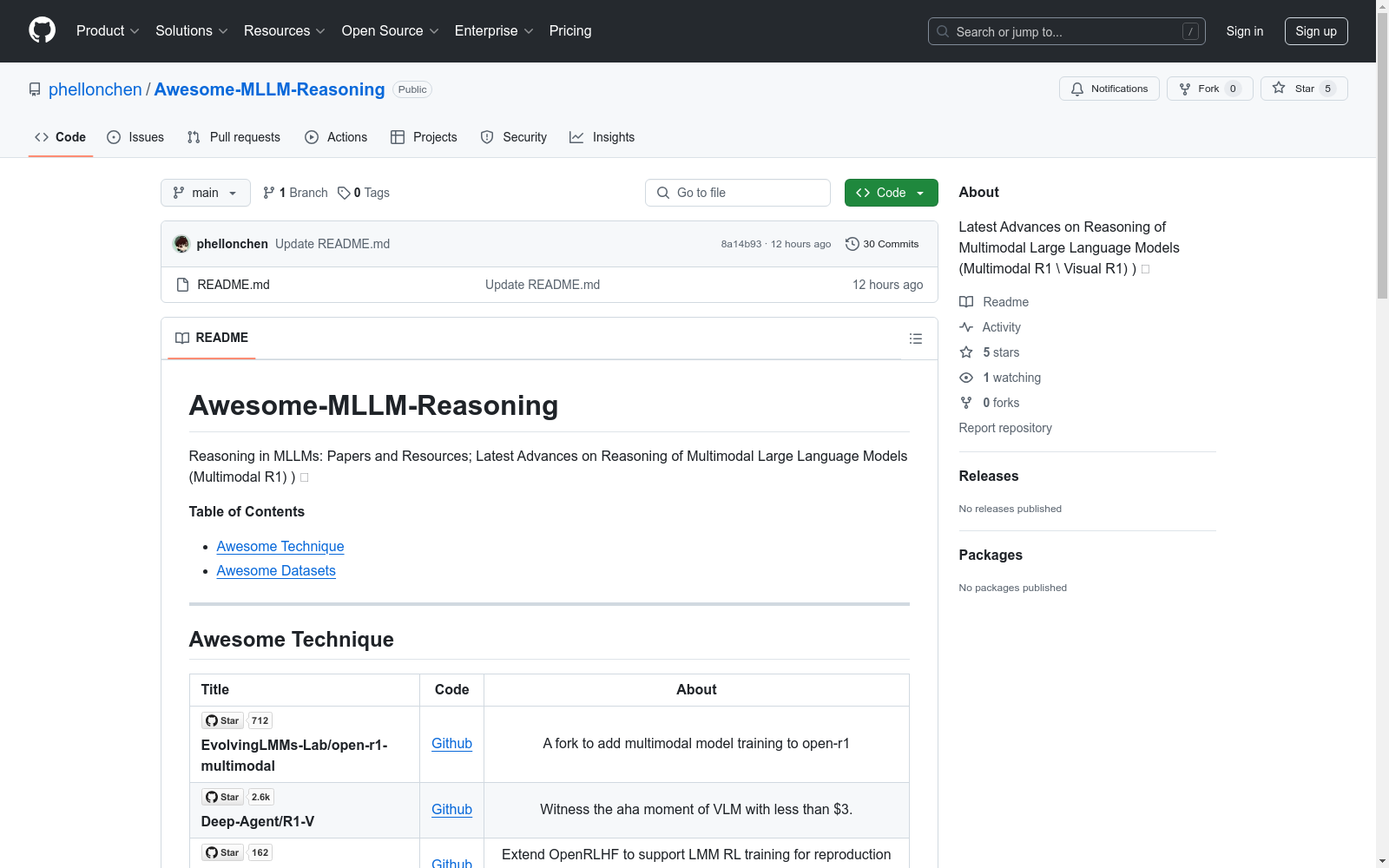Screen dimensions: 1389x868
Task: Select the README tab
Action: tap(212, 338)
